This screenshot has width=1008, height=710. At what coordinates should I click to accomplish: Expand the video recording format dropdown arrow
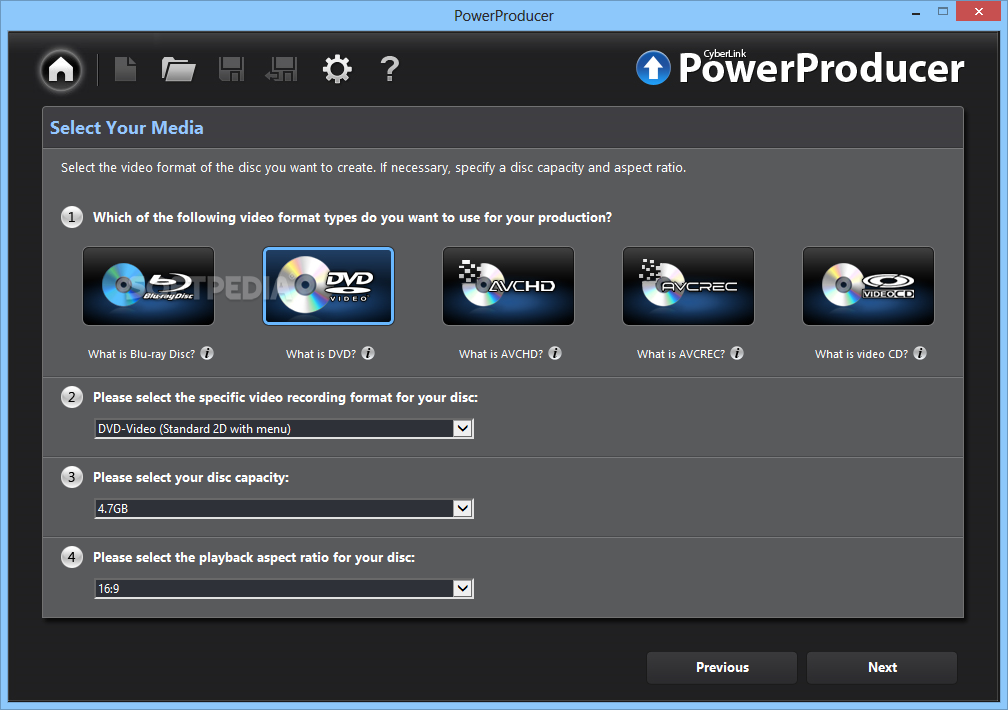[x=463, y=428]
